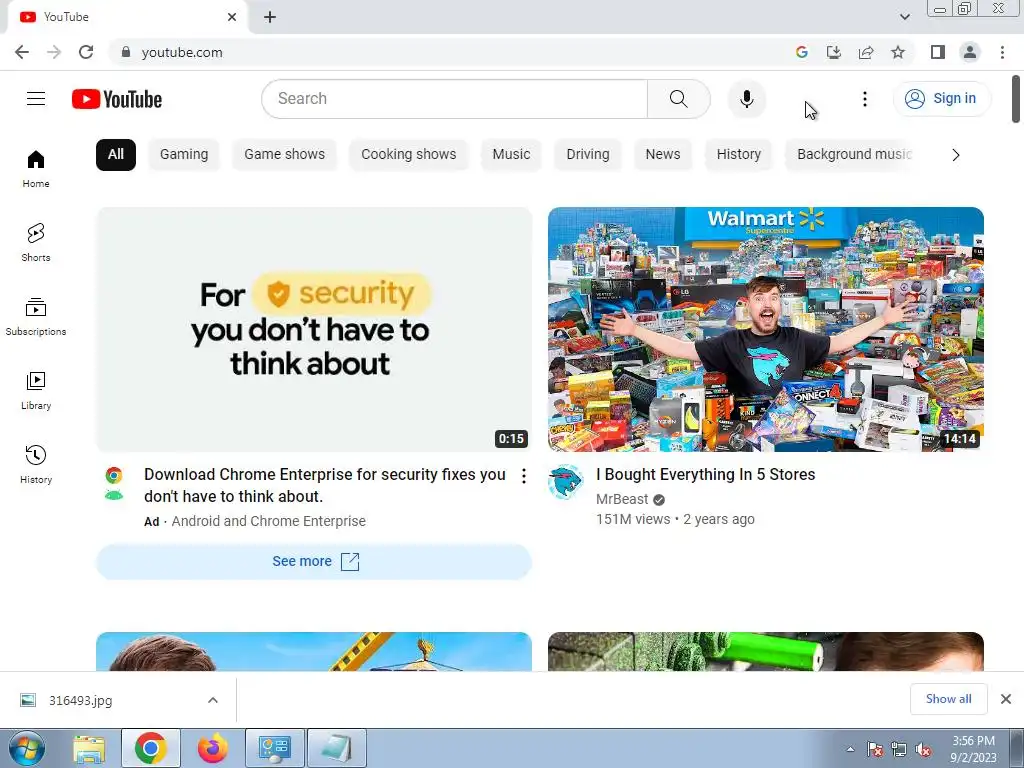The width and height of the screenshot is (1024, 768).
Task: Go back with browser back arrow
Action: tap(22, 52)
